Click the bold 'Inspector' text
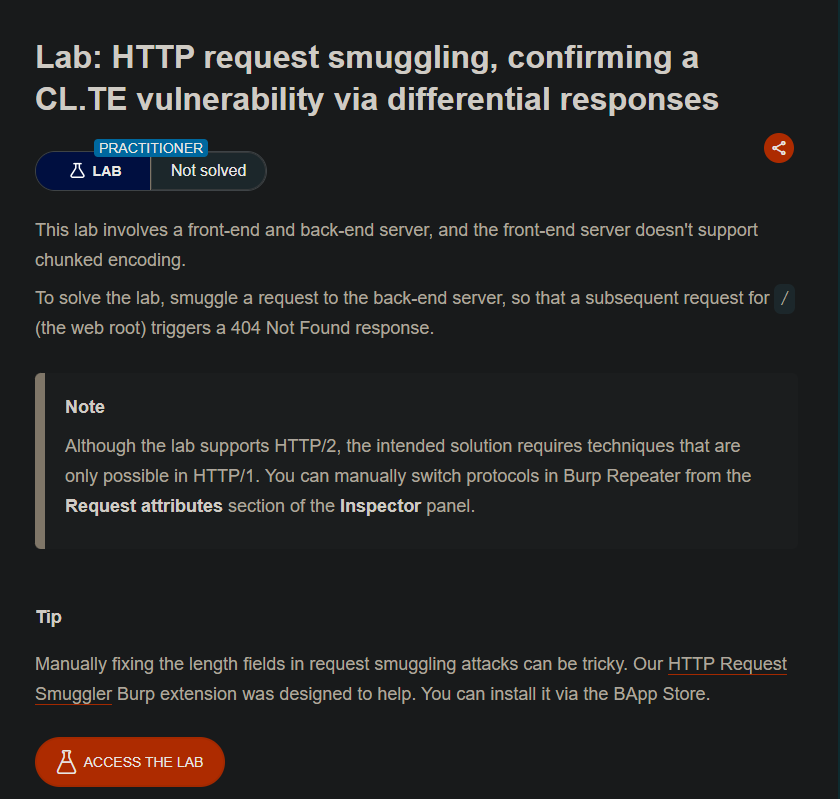Image resolution: width=840 pixels, height=799 pixels. tap(380, 506)
